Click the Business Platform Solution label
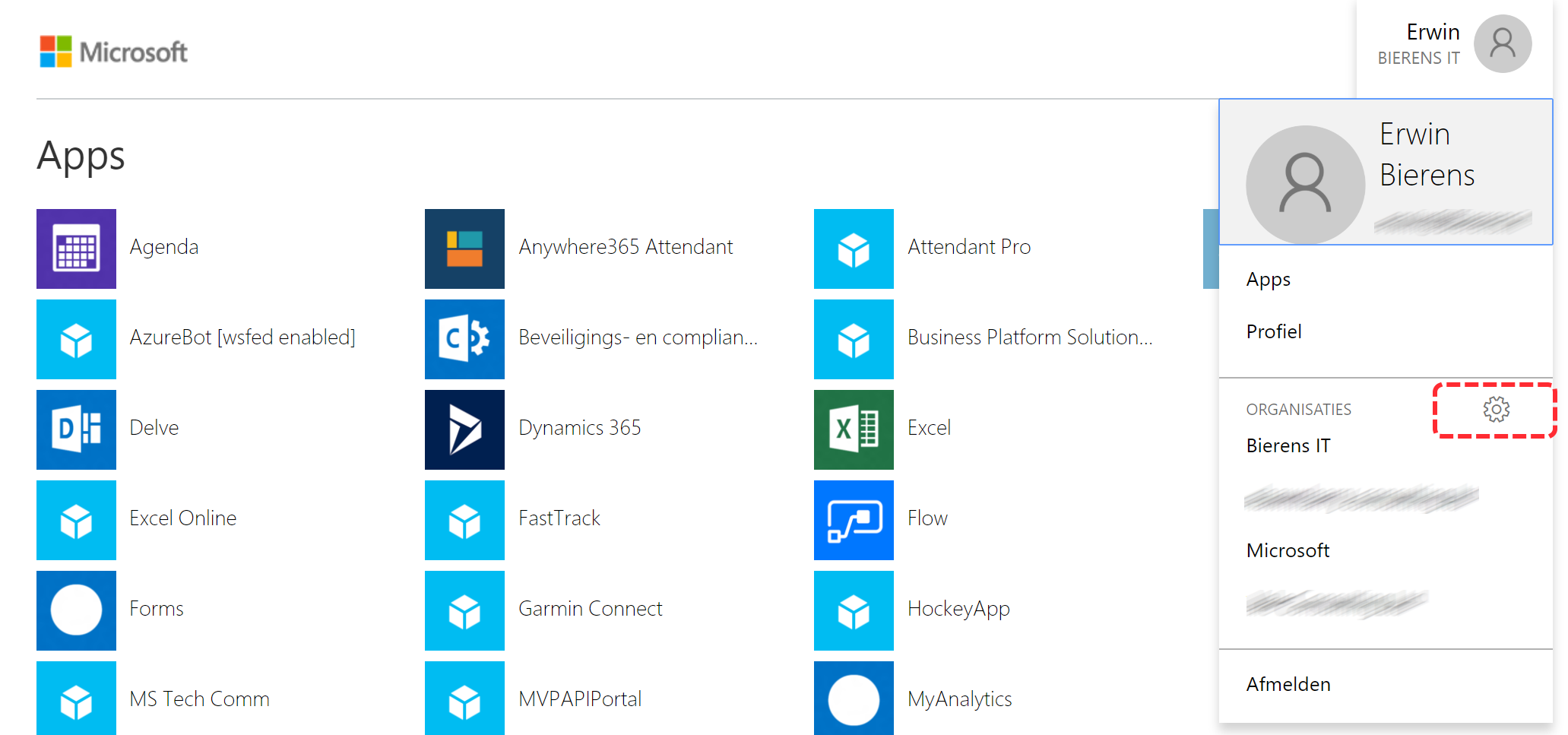 pyautogui.click(x=1030, y=337)
